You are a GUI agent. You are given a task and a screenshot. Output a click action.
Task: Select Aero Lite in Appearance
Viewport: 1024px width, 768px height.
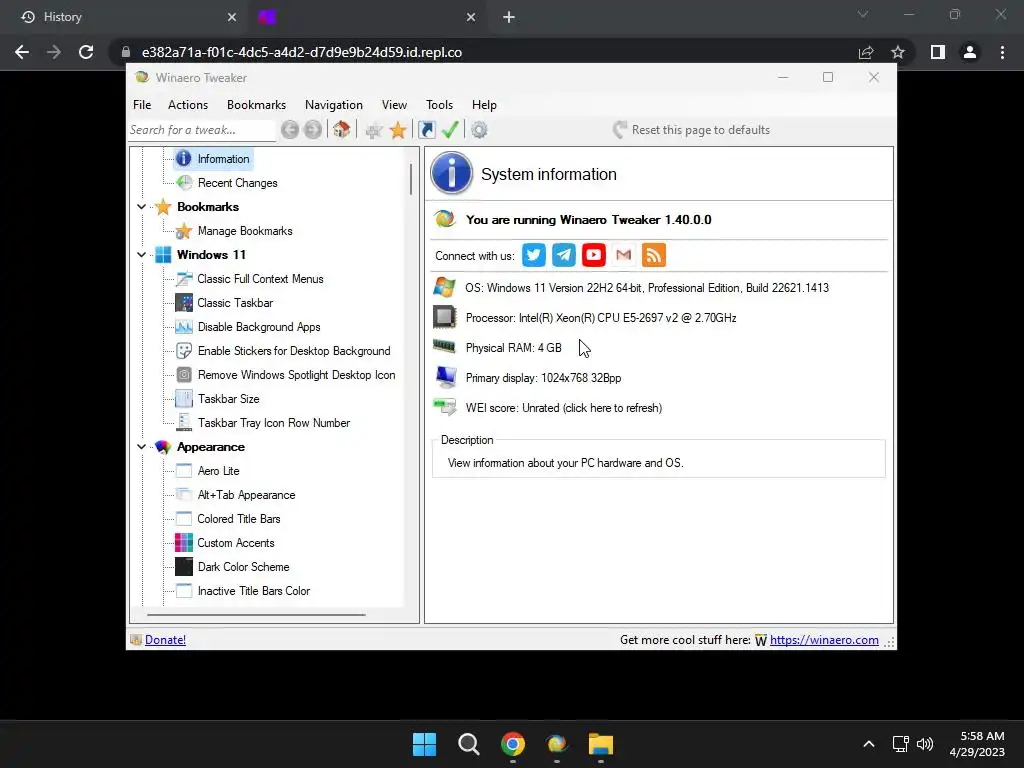219,471
